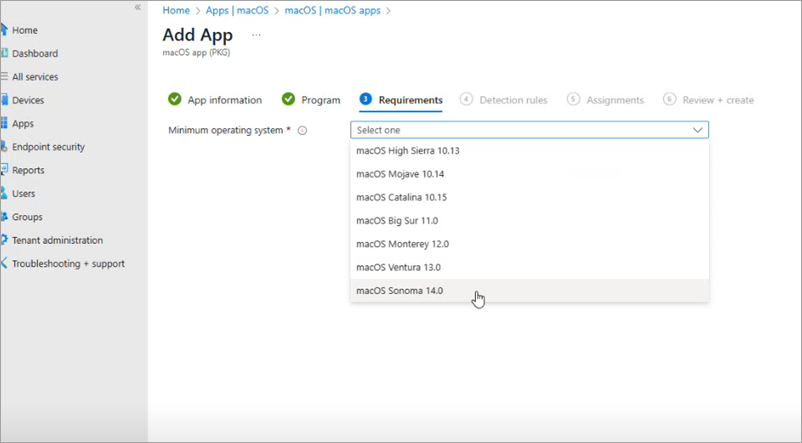Click the step 5 circle for Assignments
This screenshot has height=443, width=802.
[573, 99]
